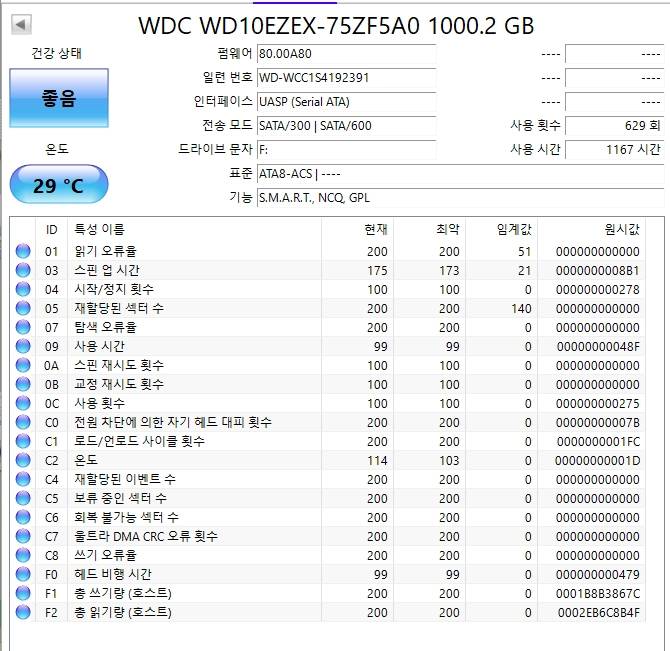The image size is (670, 651).
Task: Select 울트라 DMA CRC 오류 횟수 name
Action: tap(146, 536)
